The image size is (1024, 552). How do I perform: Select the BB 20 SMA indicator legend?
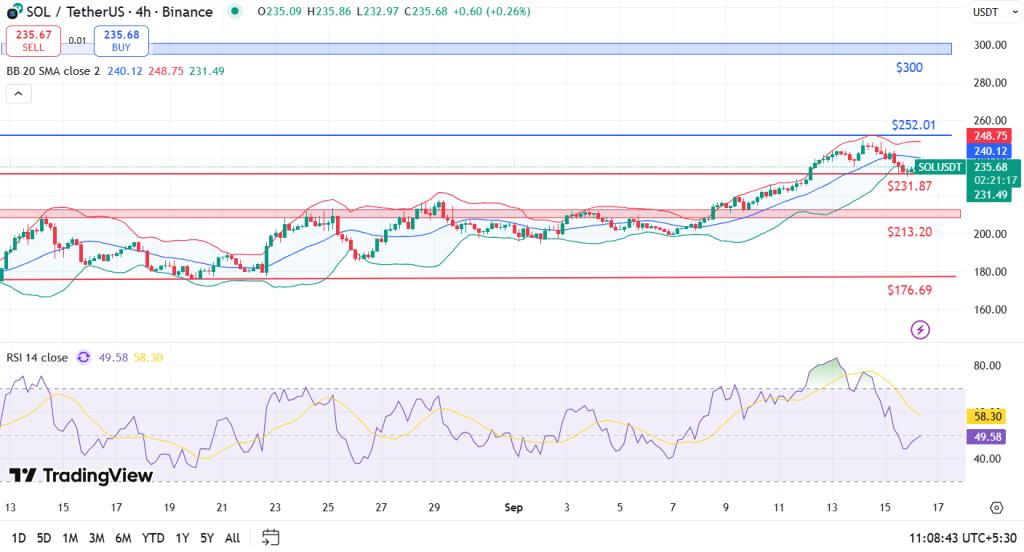(x=53, y=71)
